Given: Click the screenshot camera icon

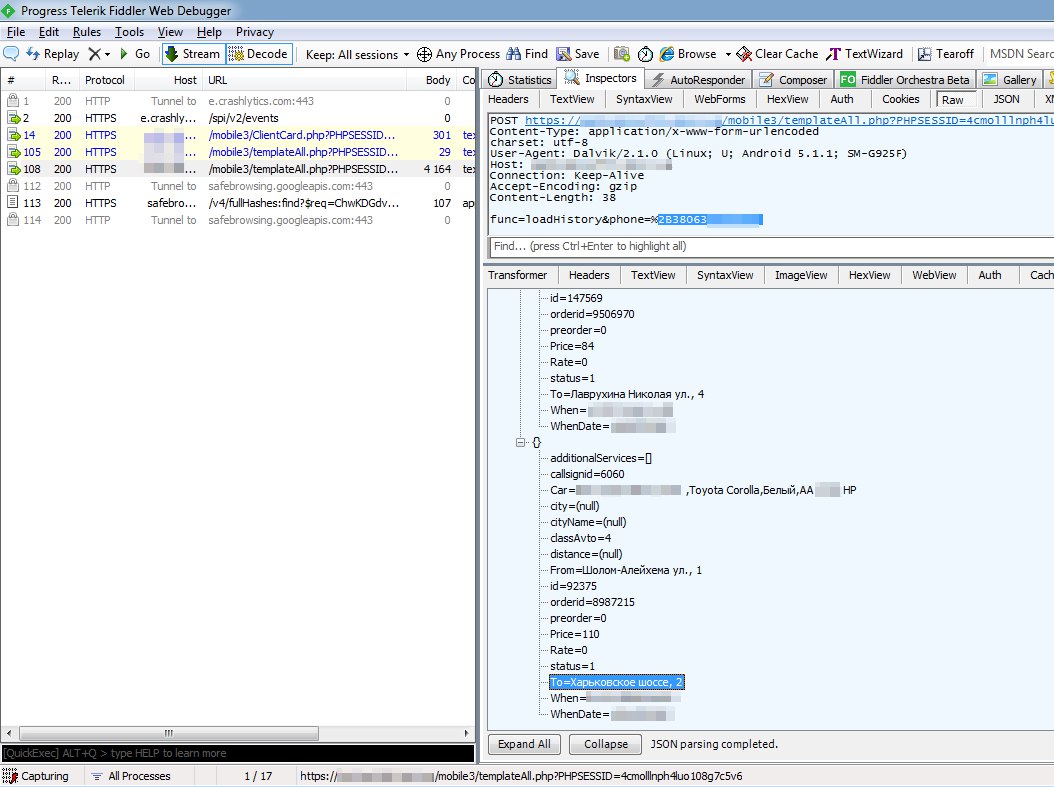Looking at the screenshot, I should tap(622, 54).
